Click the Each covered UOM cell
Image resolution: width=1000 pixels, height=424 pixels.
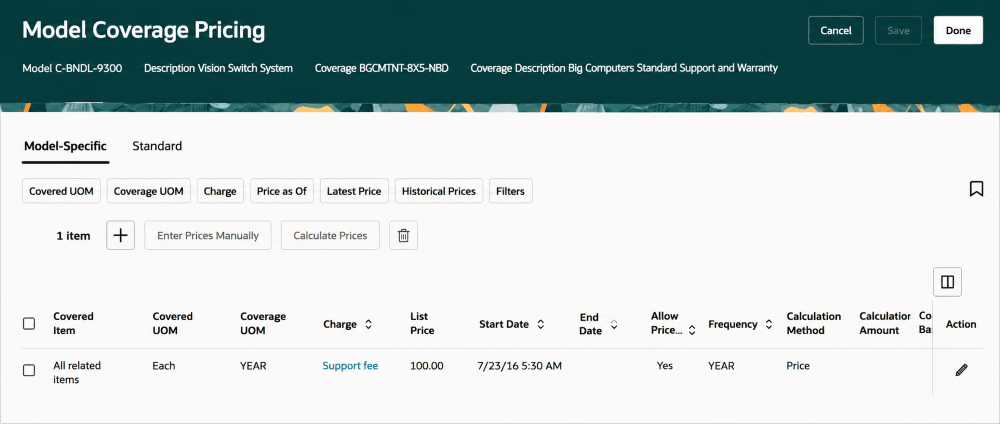(x=164, y=366)
